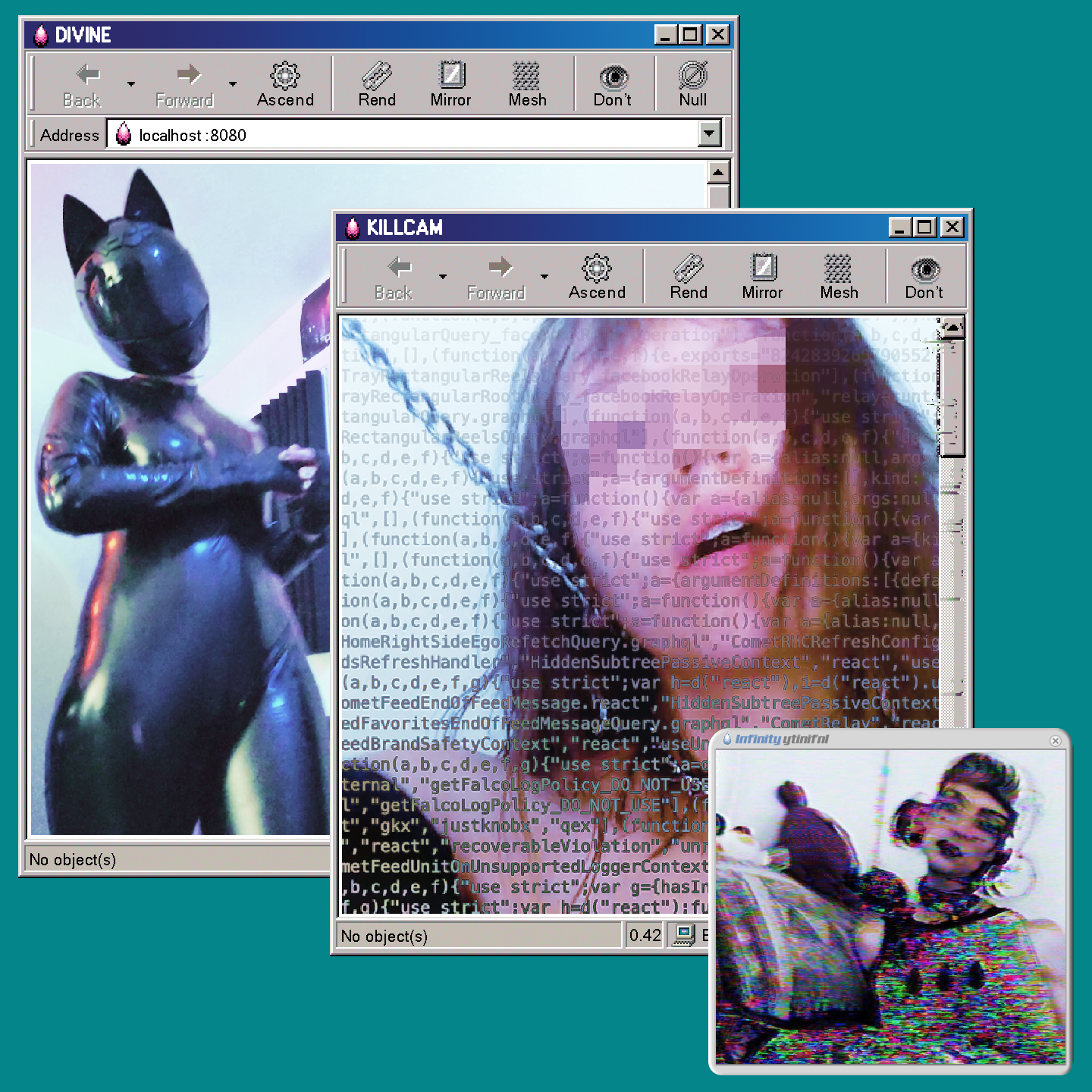The image size is (1092, 1092).
Task: Click the Mirror icon in KILLCAM window
Action: (x=763, y=268)
